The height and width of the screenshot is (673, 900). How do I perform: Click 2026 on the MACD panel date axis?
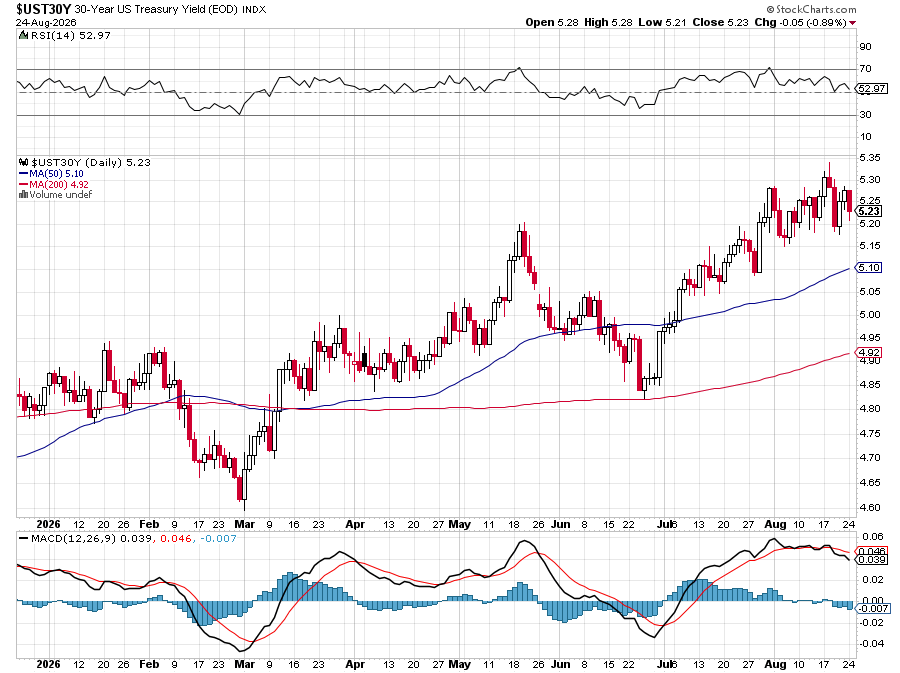tap(48, 664)
